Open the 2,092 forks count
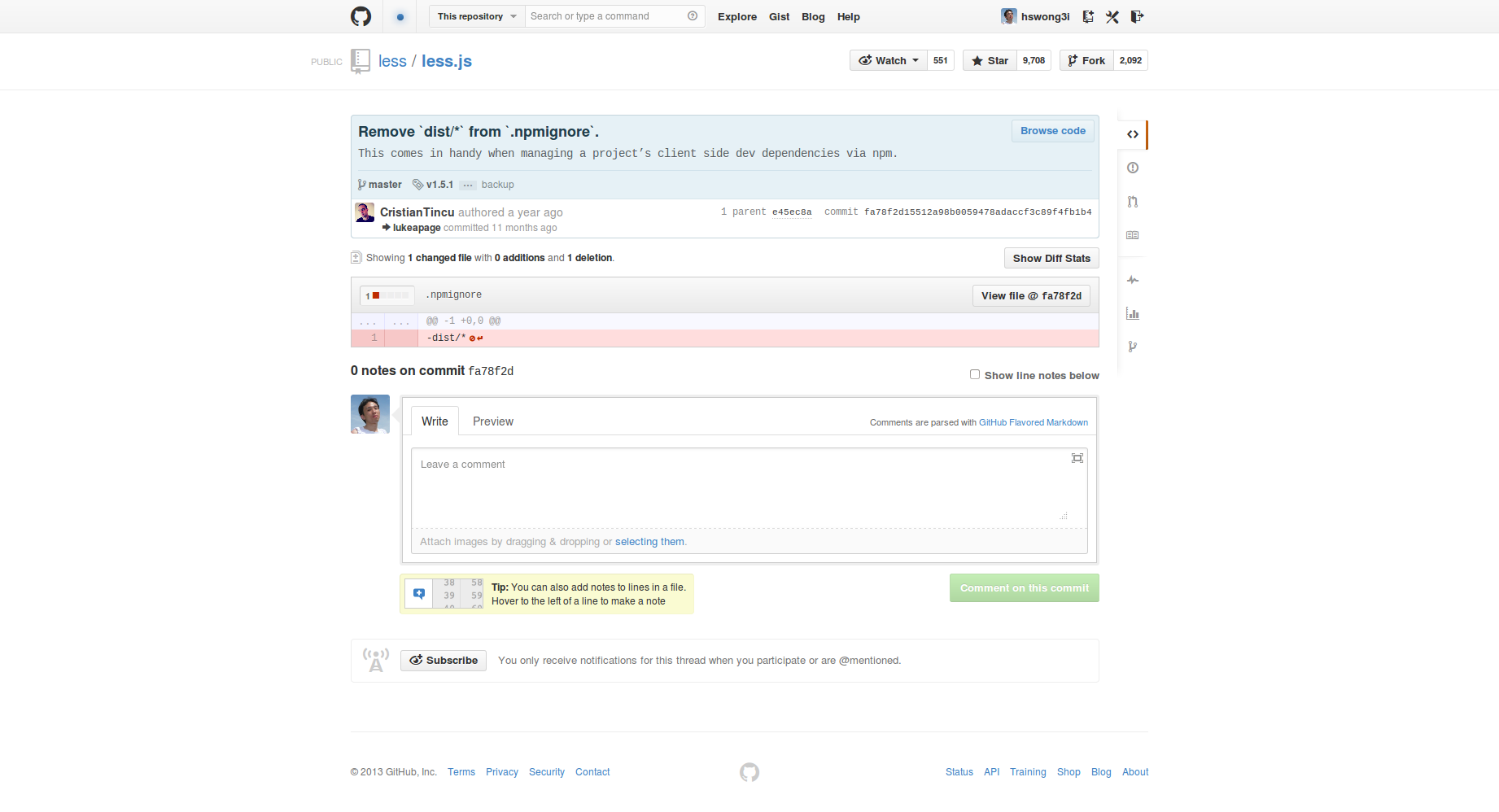 (1130, 60)
